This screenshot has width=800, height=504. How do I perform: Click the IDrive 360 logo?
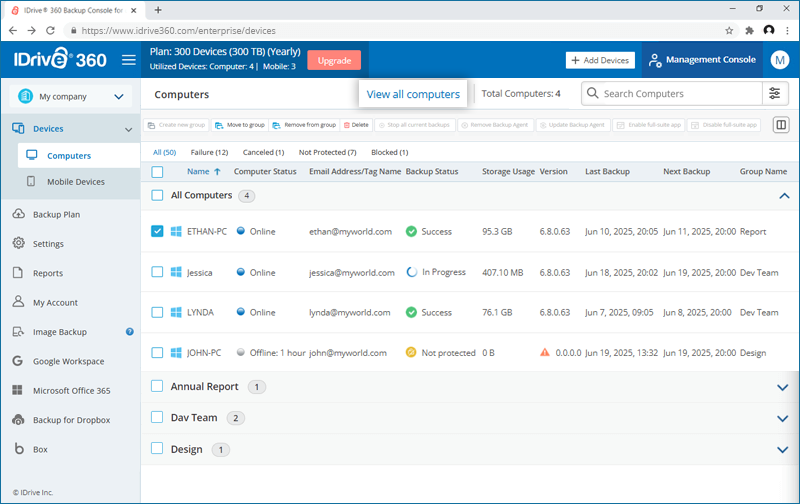click(60, 59)
